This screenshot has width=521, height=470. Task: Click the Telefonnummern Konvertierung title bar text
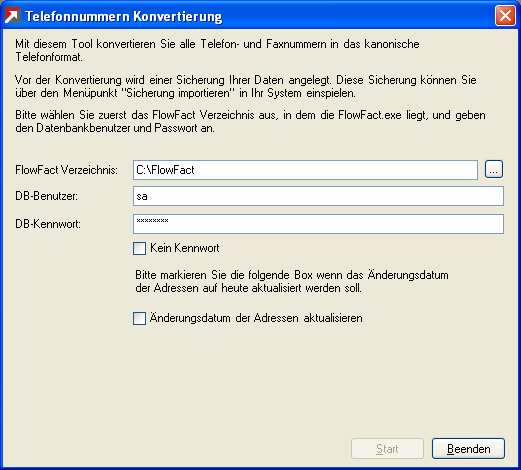click(x=124, y=16)
